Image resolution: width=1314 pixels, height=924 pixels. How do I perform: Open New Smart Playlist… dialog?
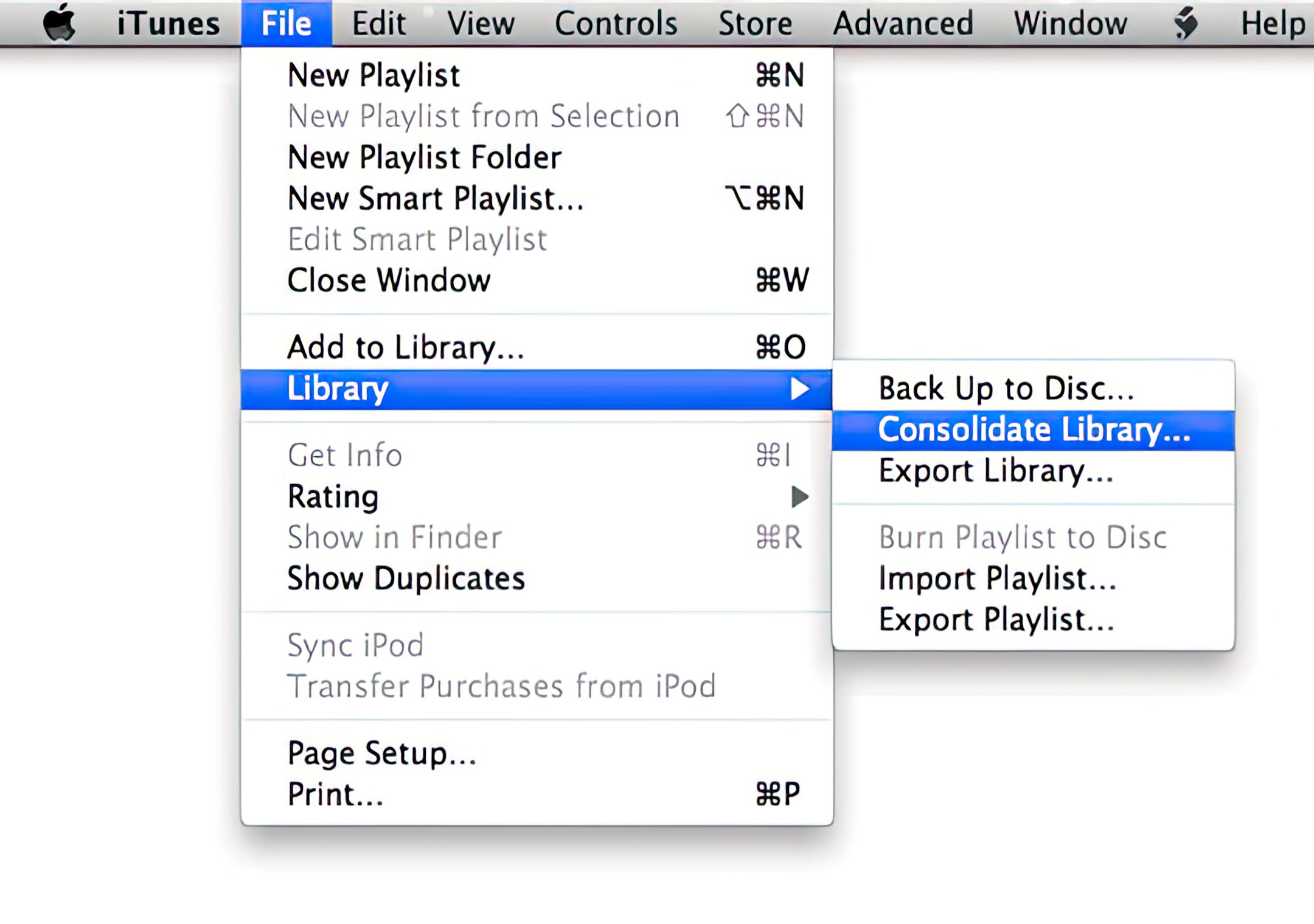pyautogui.click(x=537, y=198)
